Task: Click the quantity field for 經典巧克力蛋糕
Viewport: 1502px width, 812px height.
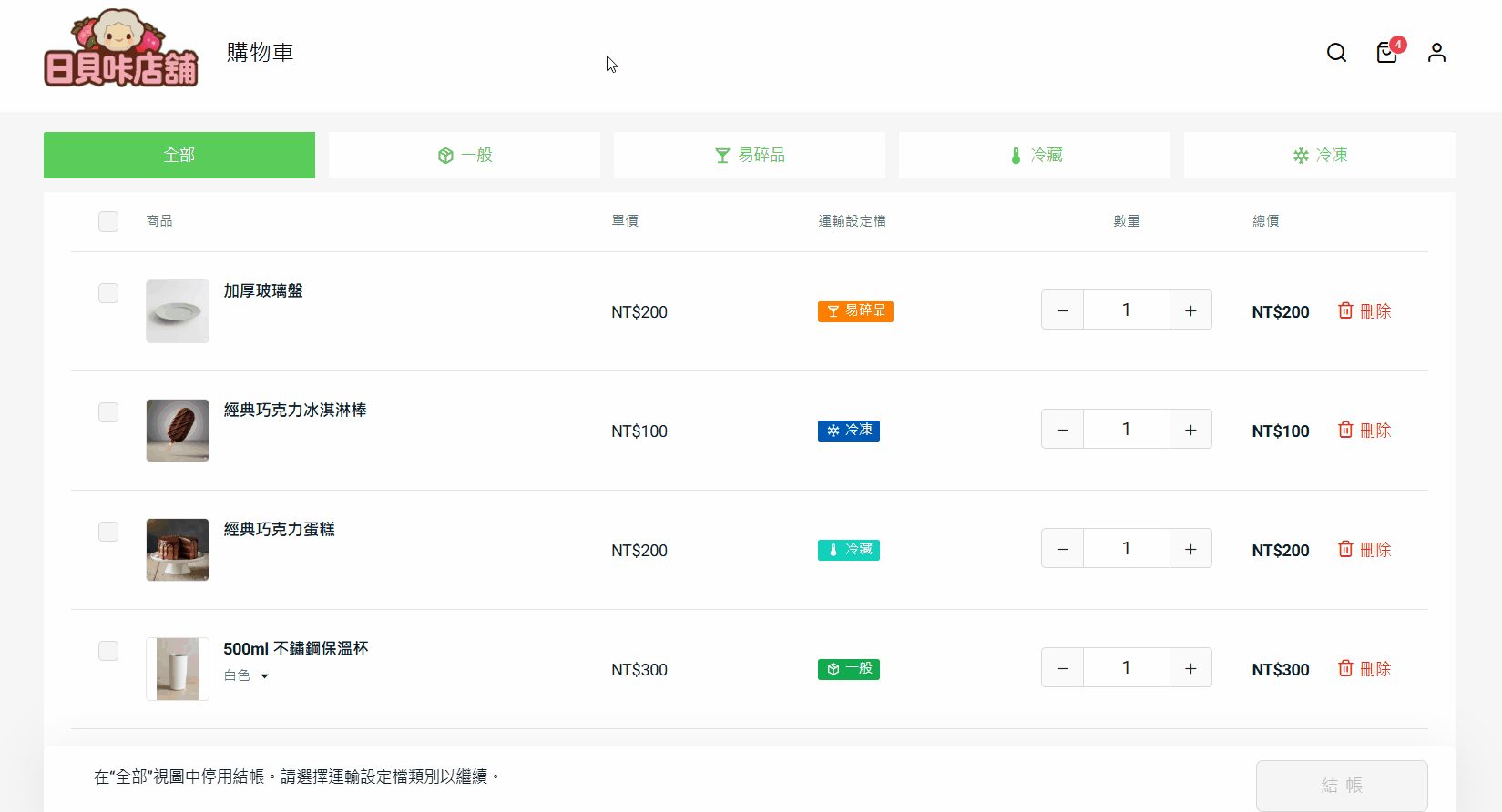Action: pyautogui.click(x=1126, y=549)
